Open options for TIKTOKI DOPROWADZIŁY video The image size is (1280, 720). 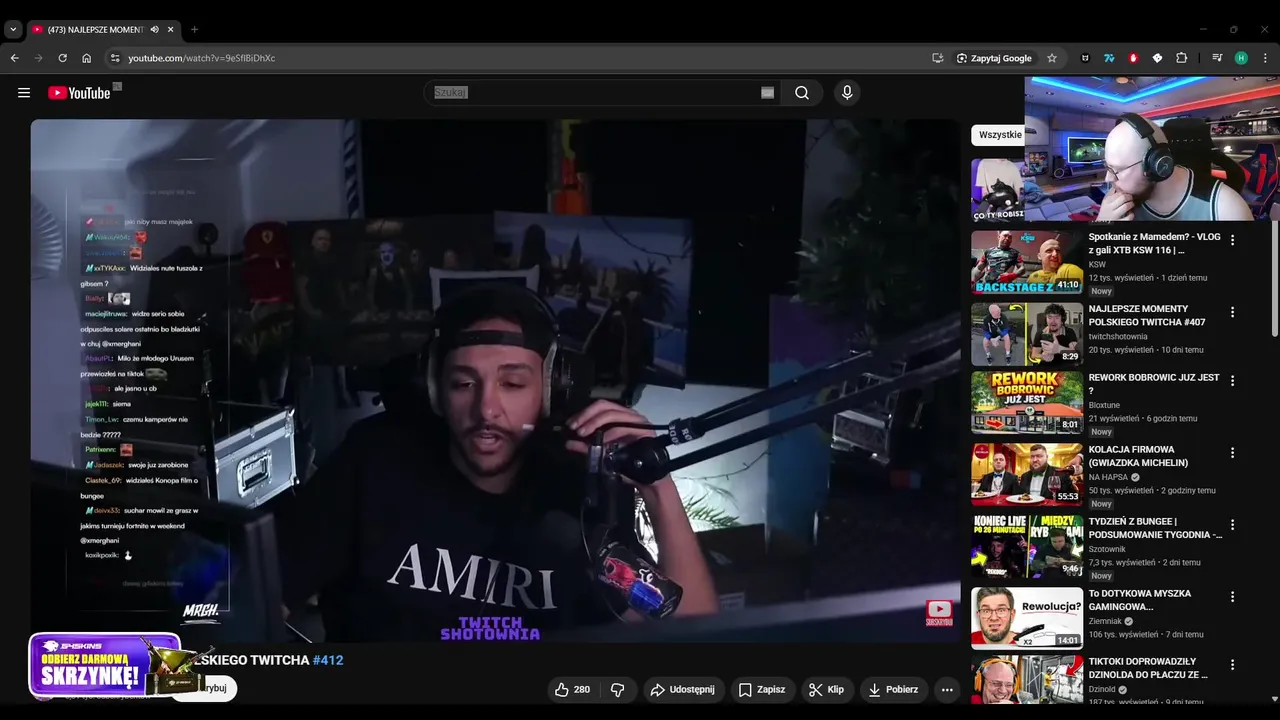1232,664
